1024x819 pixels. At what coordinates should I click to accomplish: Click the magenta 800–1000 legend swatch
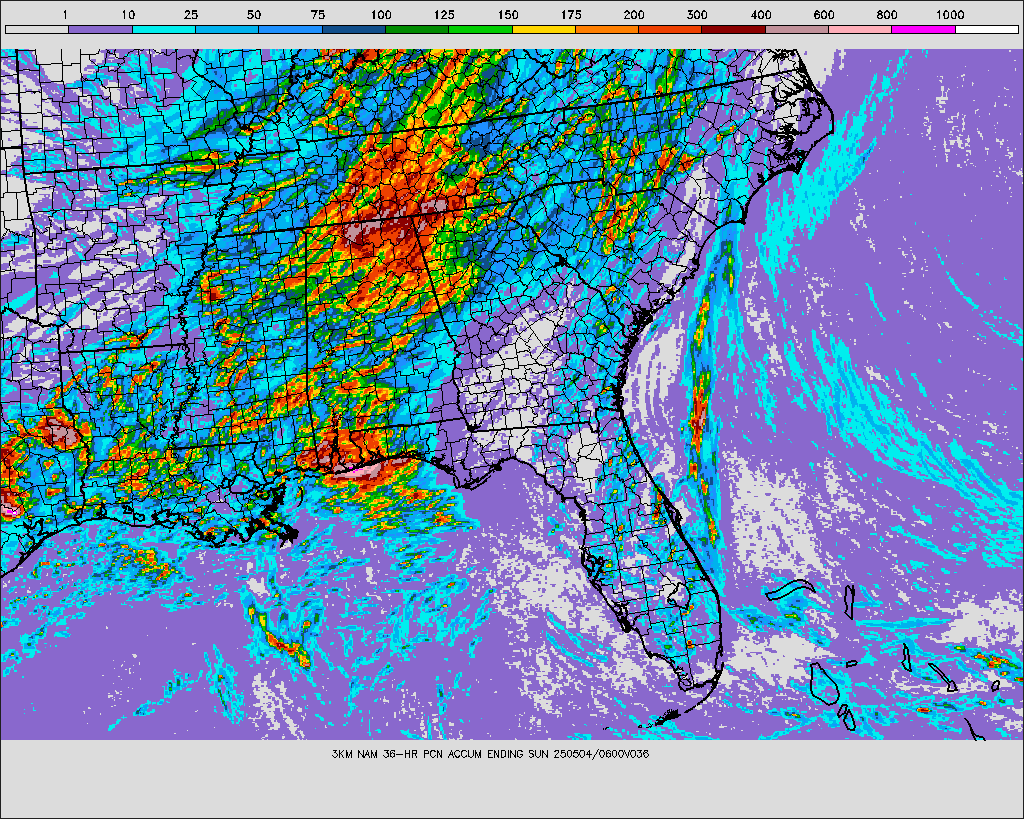[924, 29]
